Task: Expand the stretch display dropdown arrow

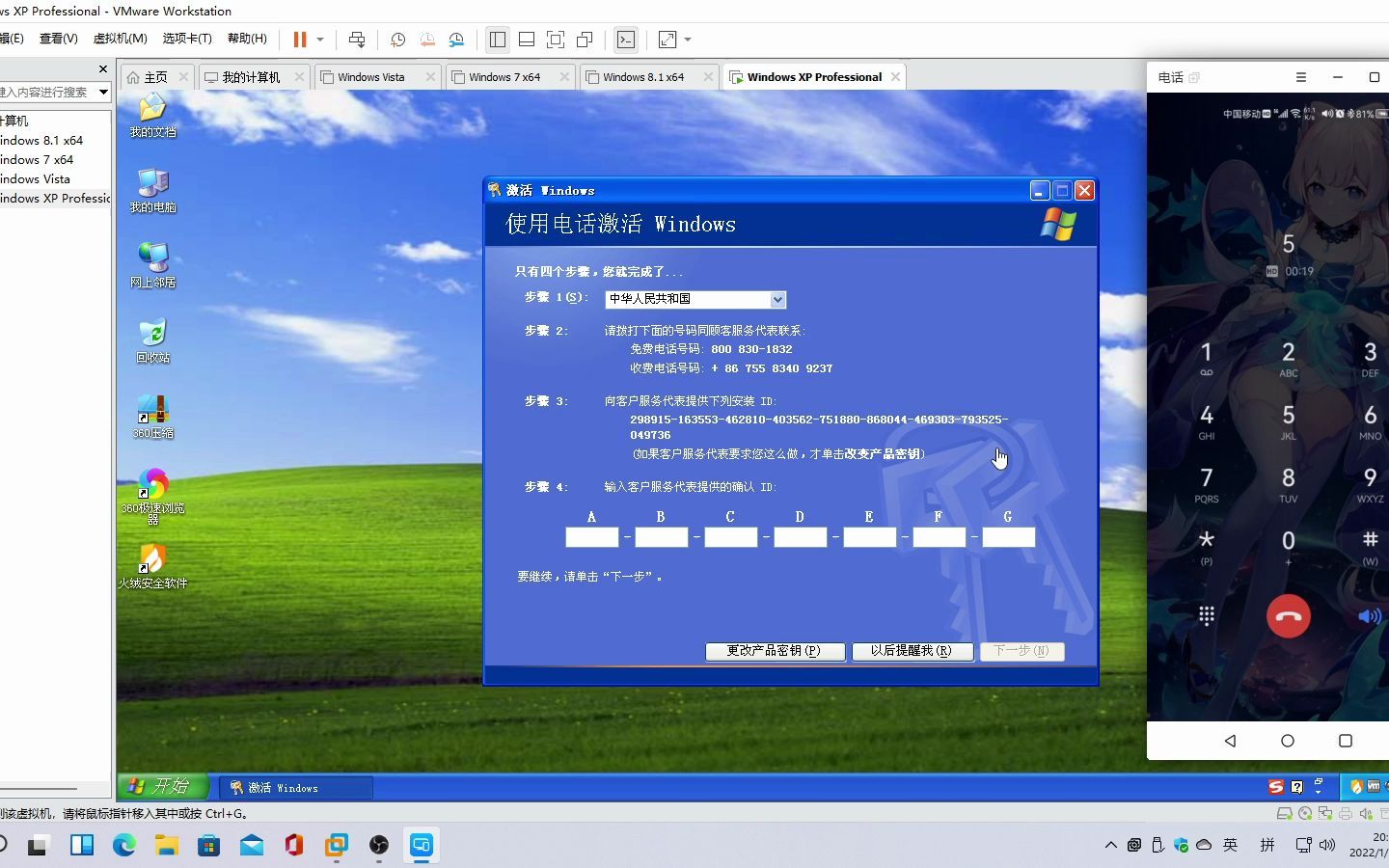Action: [688, 40]
